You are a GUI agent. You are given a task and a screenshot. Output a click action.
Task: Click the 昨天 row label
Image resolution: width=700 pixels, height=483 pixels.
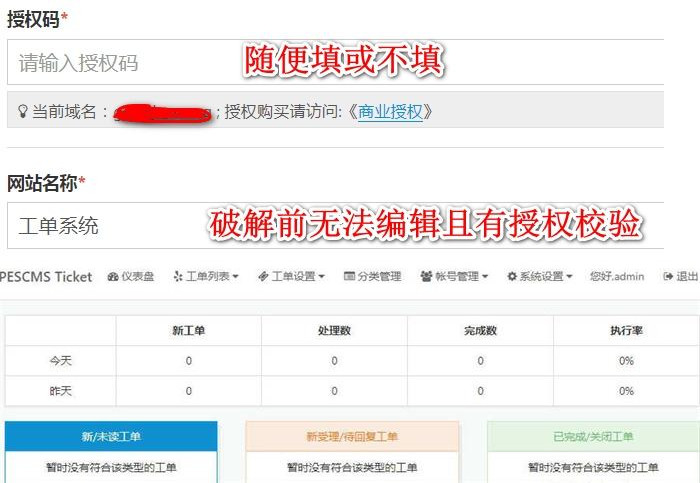click(61, 391)
